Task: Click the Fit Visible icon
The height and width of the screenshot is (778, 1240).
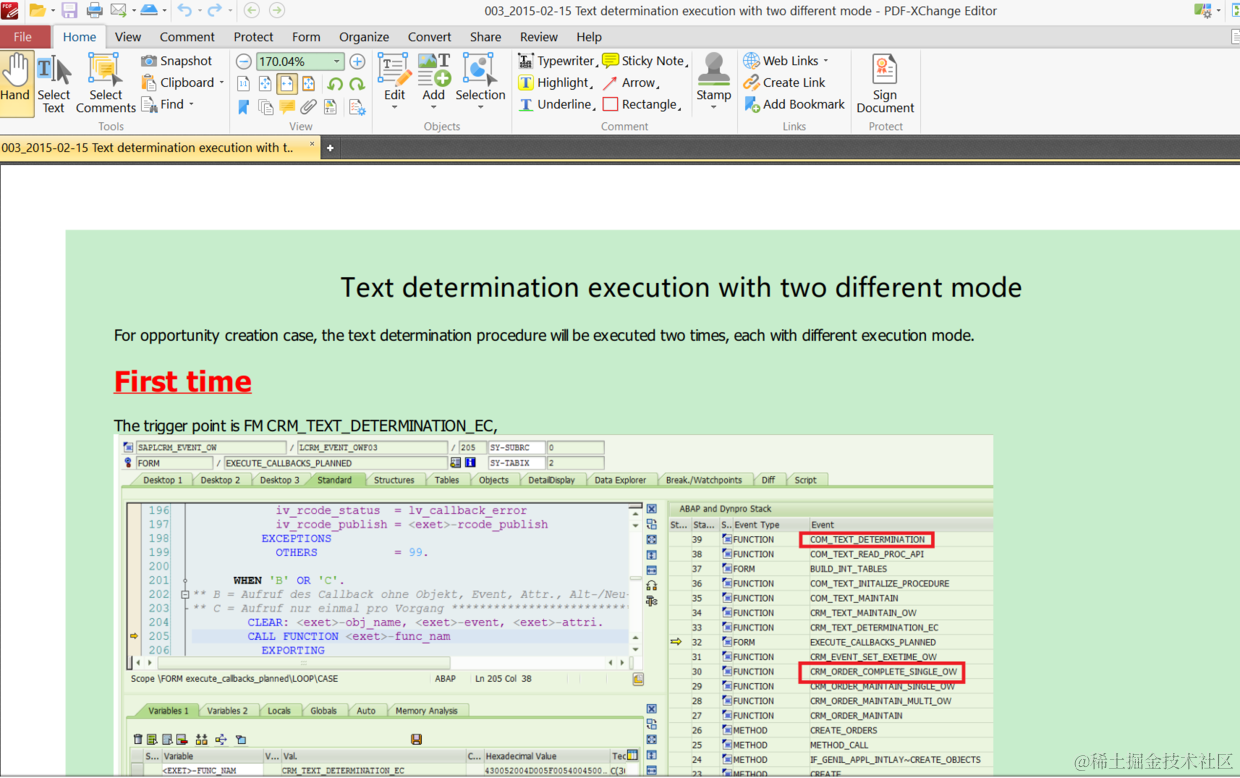Action: pos(309,84)
